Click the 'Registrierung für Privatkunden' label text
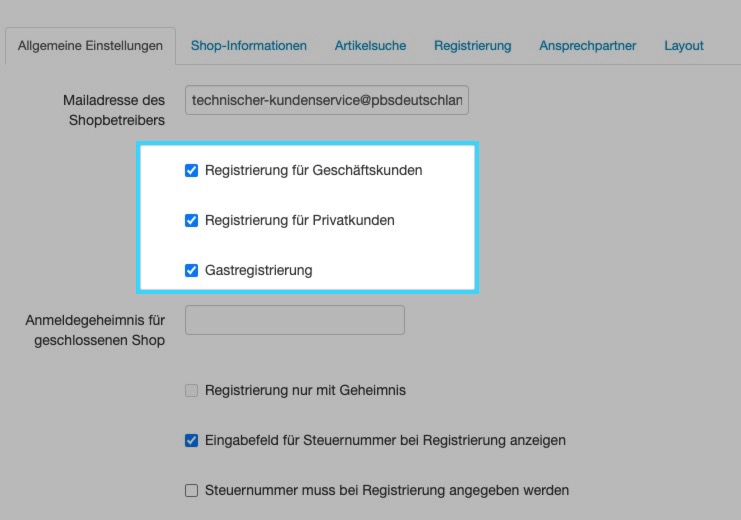 click(x=299, y=220)
